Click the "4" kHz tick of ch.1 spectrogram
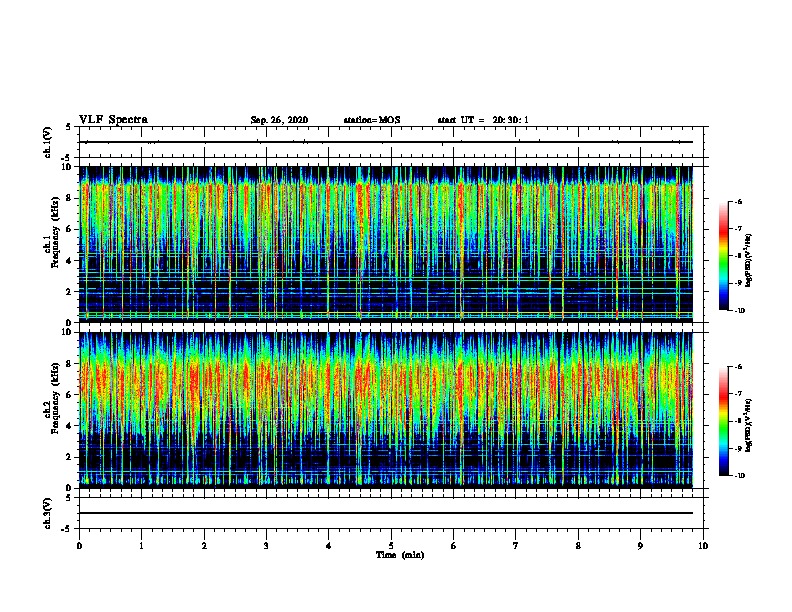 (x=70, y=261)
